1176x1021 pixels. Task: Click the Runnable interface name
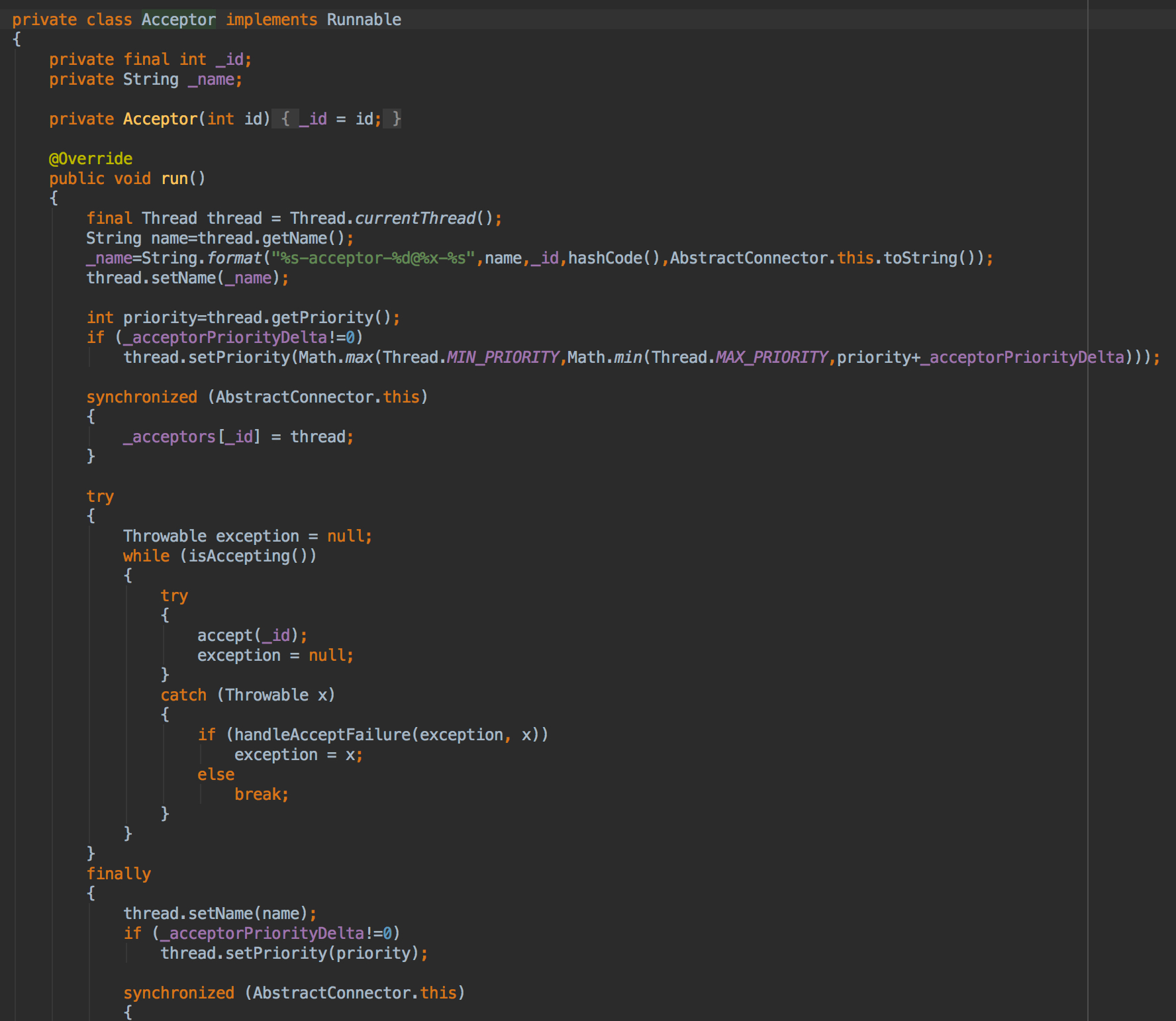click(364, 20)
